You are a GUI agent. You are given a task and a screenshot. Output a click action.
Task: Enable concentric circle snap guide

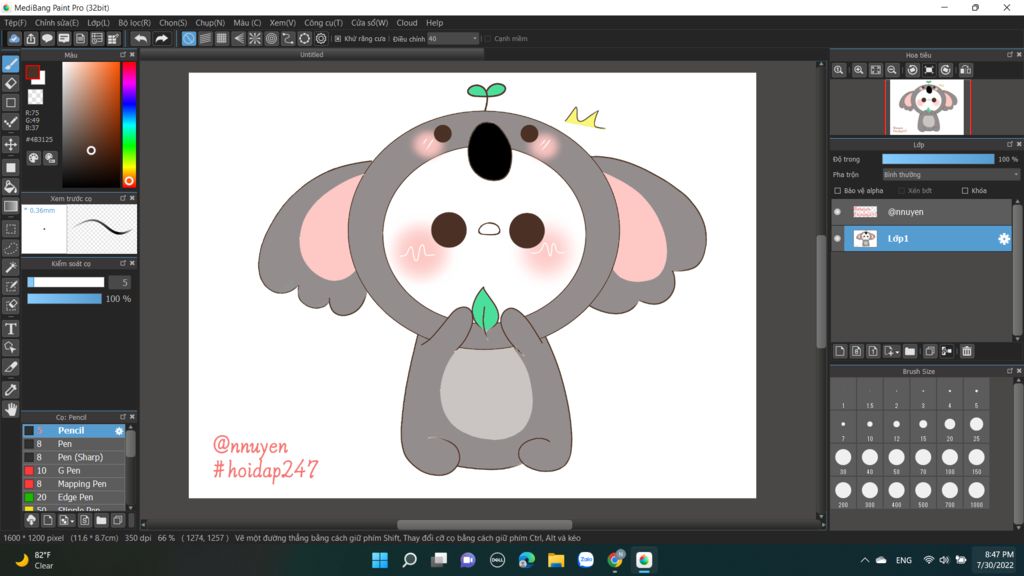click(x=272, y=39)
